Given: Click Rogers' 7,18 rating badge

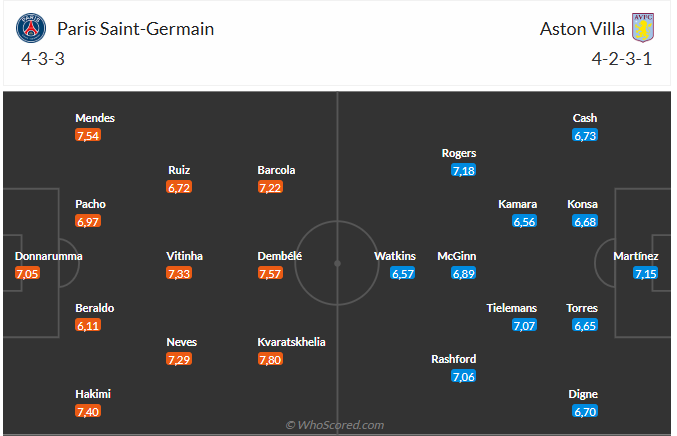Looking at the screenshot, I should [463, 171].
